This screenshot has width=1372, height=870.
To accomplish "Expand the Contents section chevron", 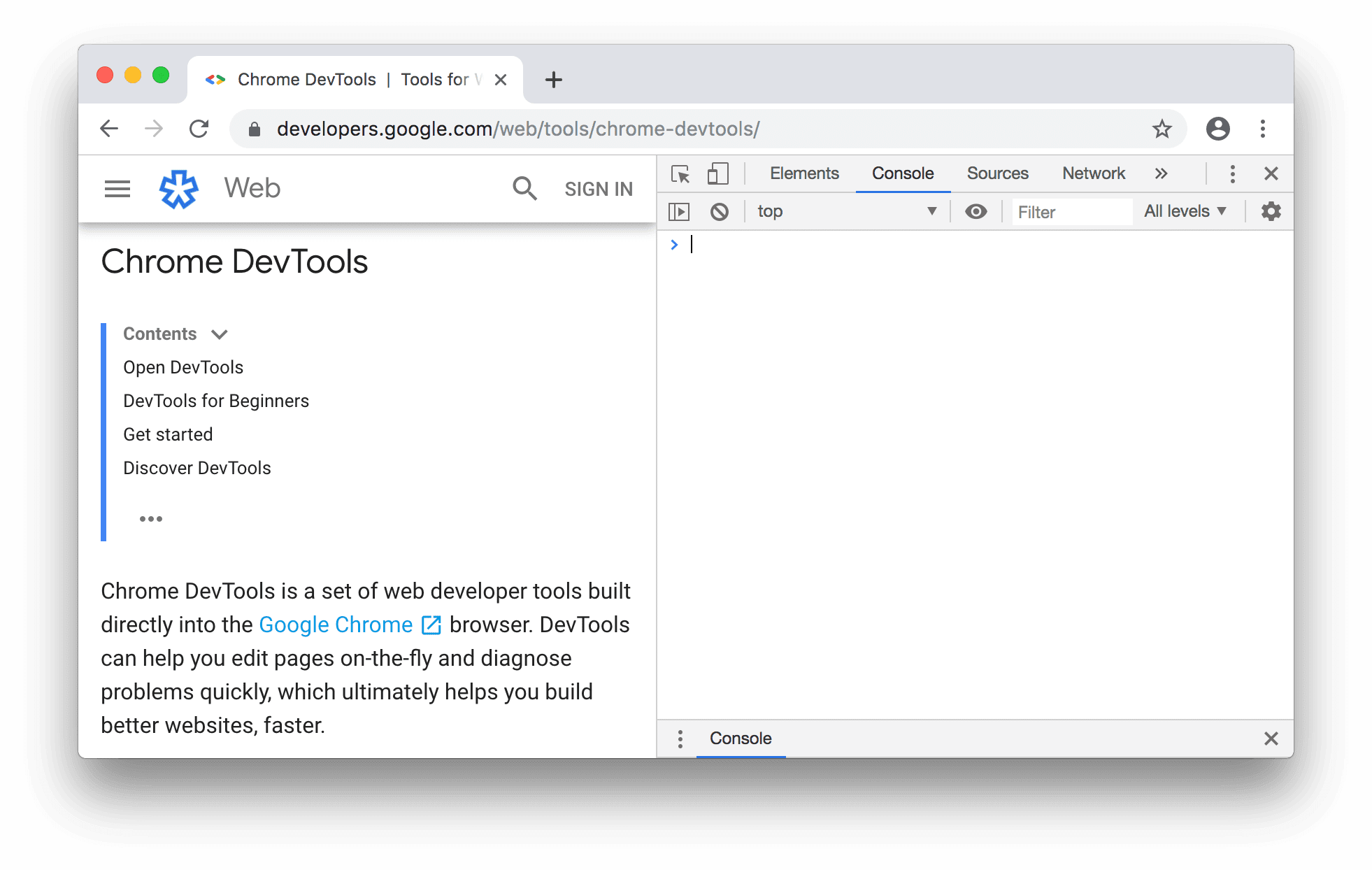I will click(x=220, y=333).
